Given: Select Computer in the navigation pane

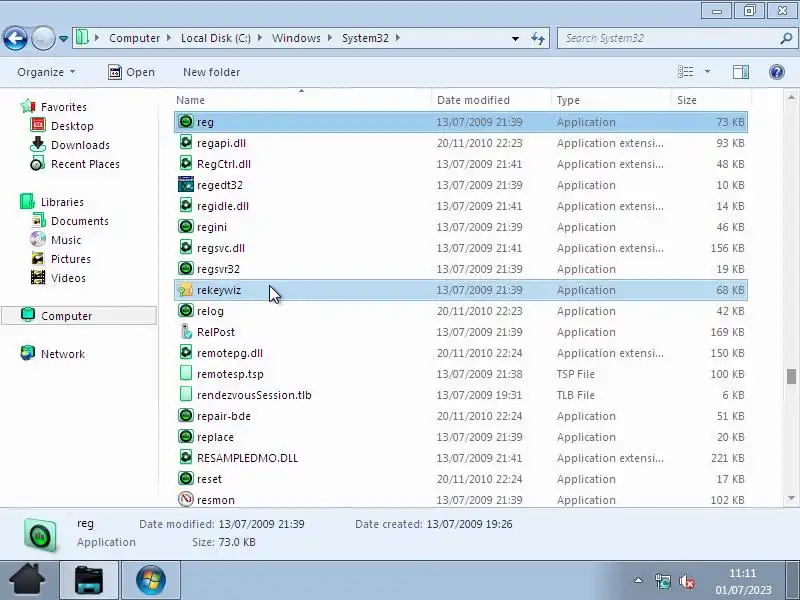Looking at the screenshot, I should [x=79, y=316].
